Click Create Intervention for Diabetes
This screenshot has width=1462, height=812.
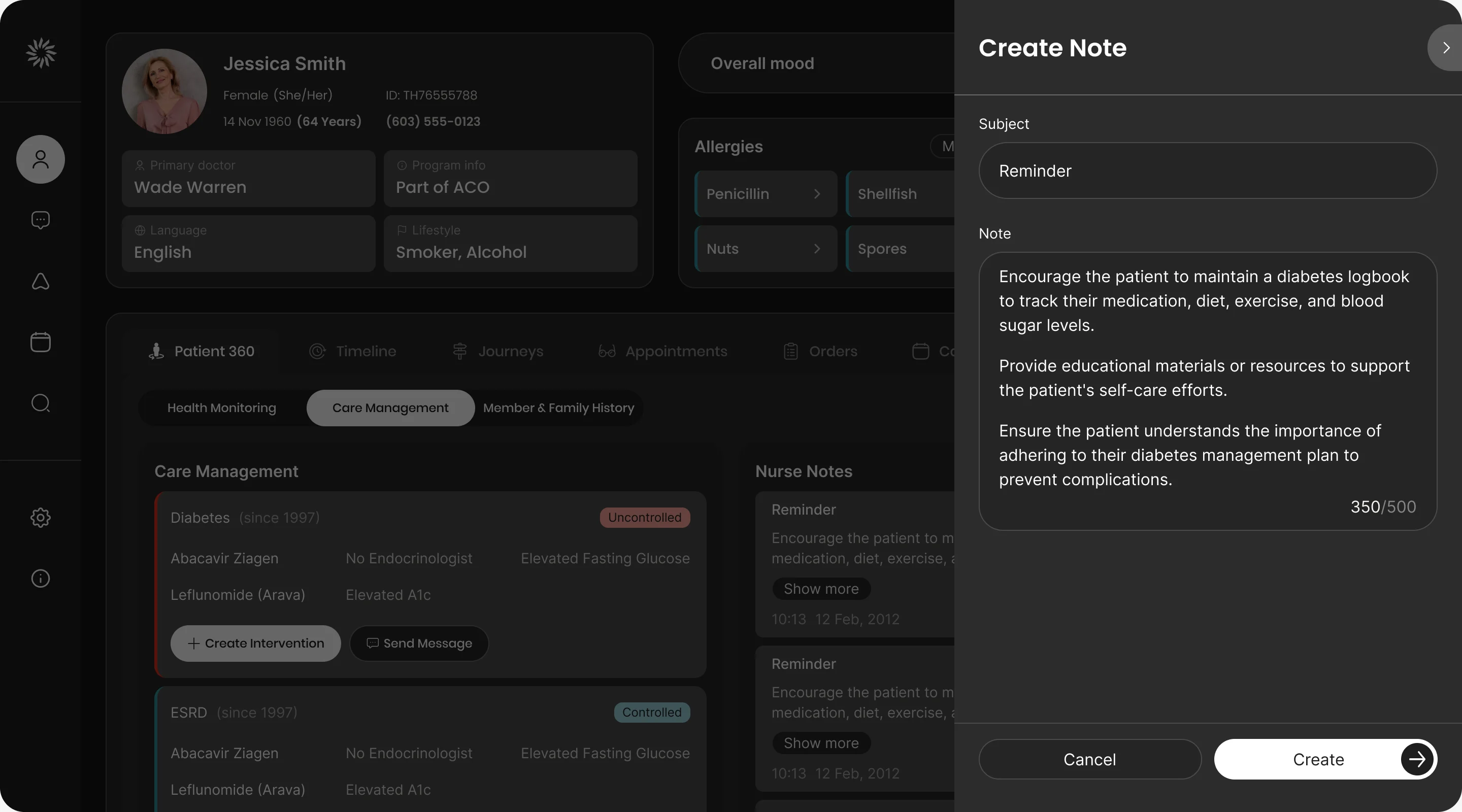[x=256, y=644]
